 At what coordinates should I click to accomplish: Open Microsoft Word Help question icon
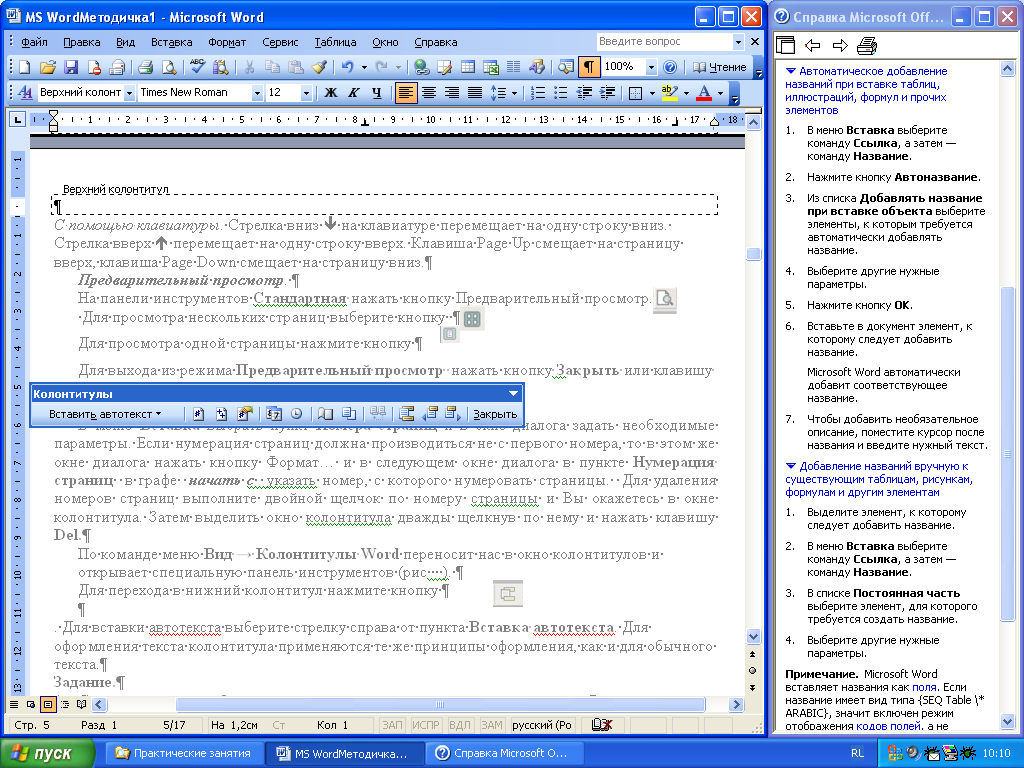click(670, 67)
